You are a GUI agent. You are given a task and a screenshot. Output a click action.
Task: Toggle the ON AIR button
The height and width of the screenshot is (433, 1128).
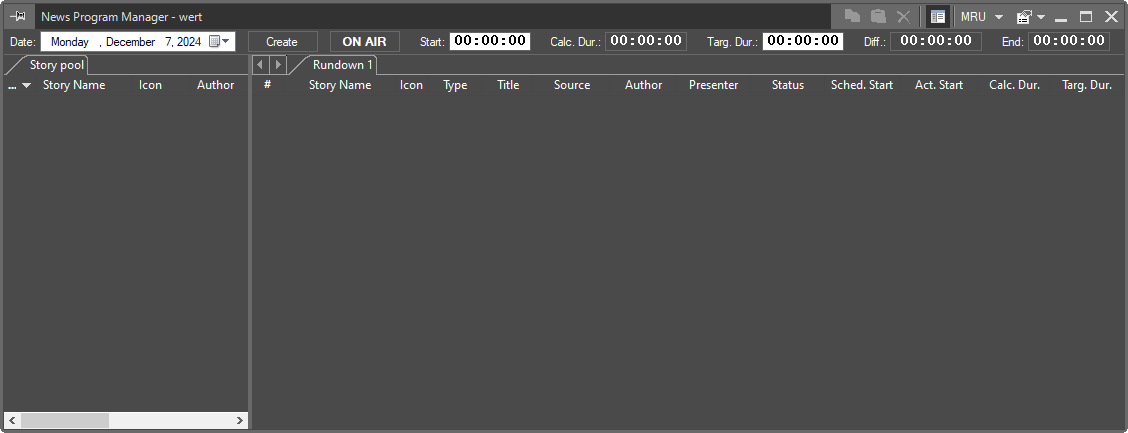pyautogui.click(x=364, y=42)
